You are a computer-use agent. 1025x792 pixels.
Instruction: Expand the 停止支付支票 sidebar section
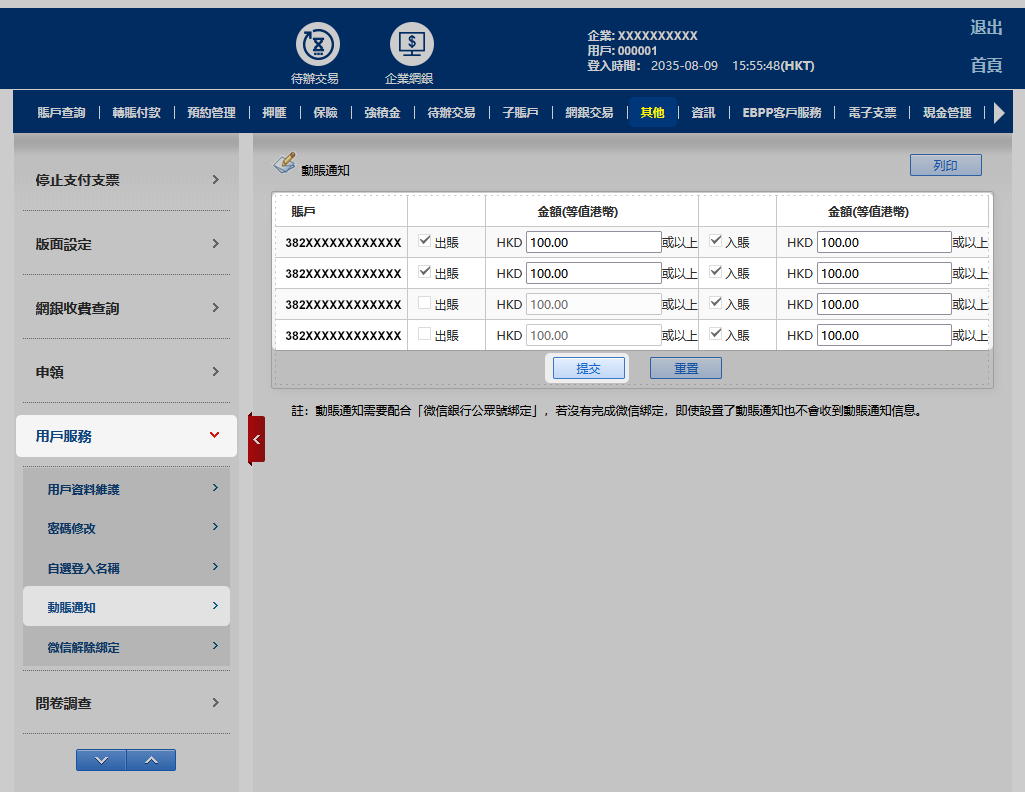[x=126, y=180]
